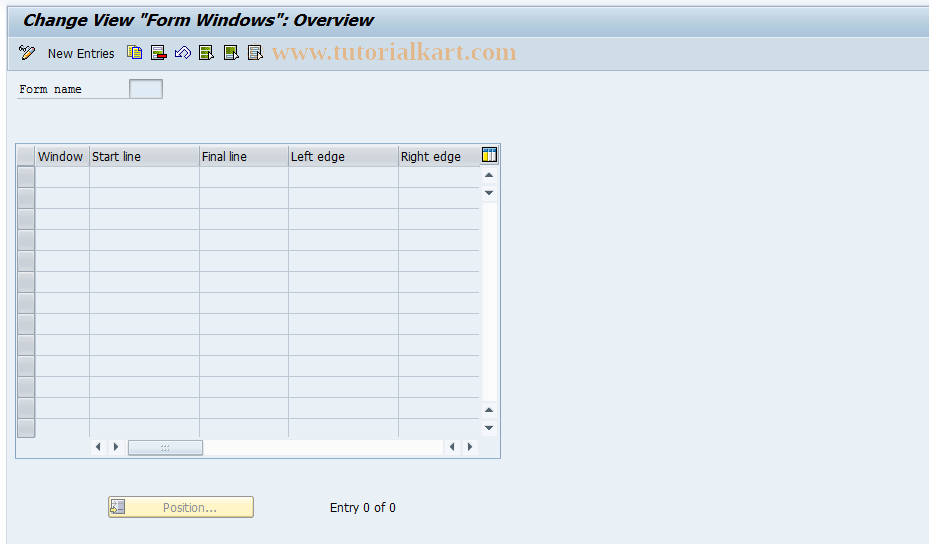The width and height of the screenshot is (929, 544).
Task: Select the first table row with its selector
Action: tap(26, 177)
